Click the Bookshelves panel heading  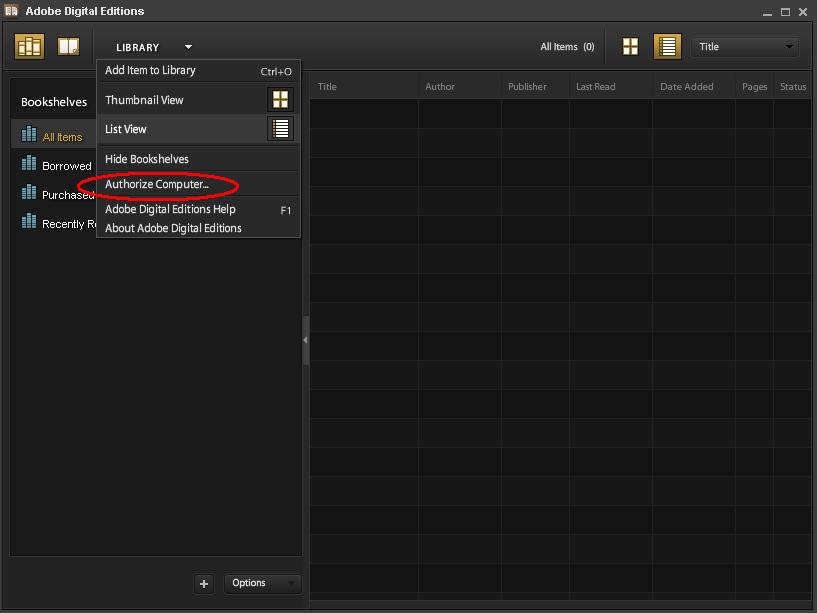(x=54, y=102)
